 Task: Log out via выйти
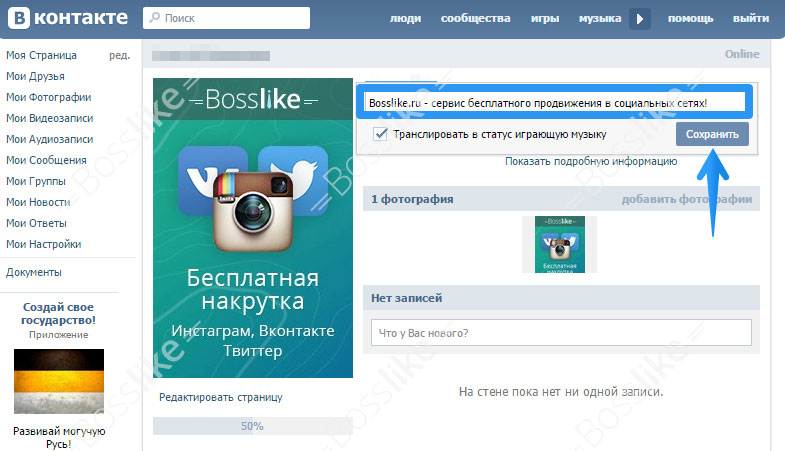coord(751,19)
